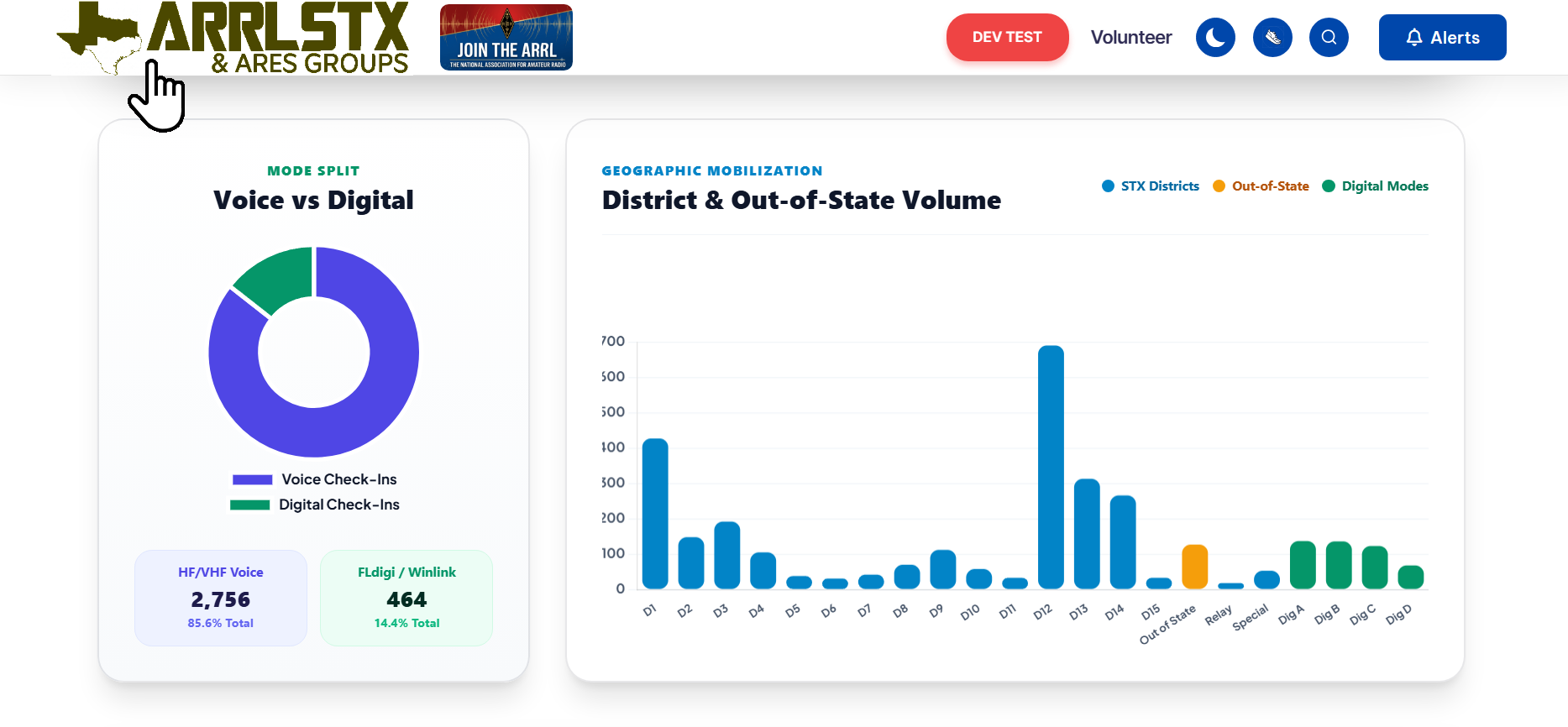
Task: Open the Join the ARRL banner
Action: coord(506,38)
